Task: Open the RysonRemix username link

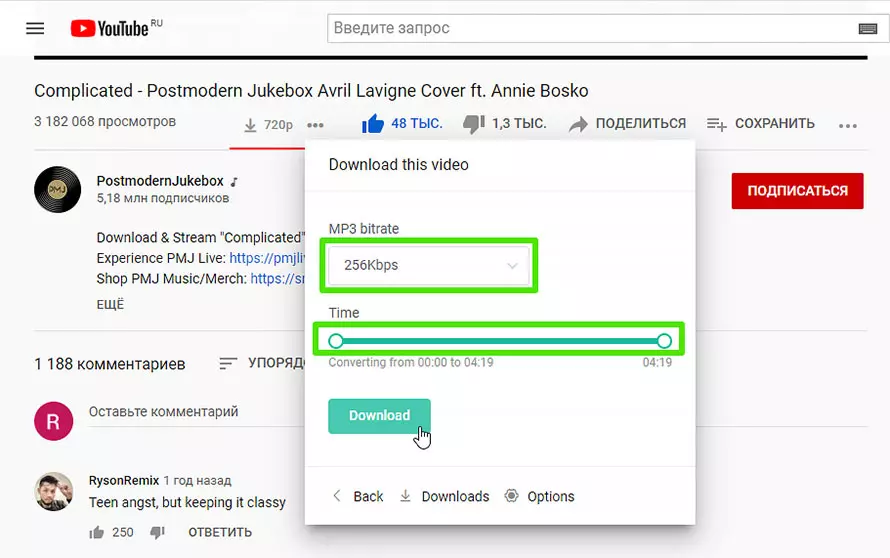Action: [124, 480]
